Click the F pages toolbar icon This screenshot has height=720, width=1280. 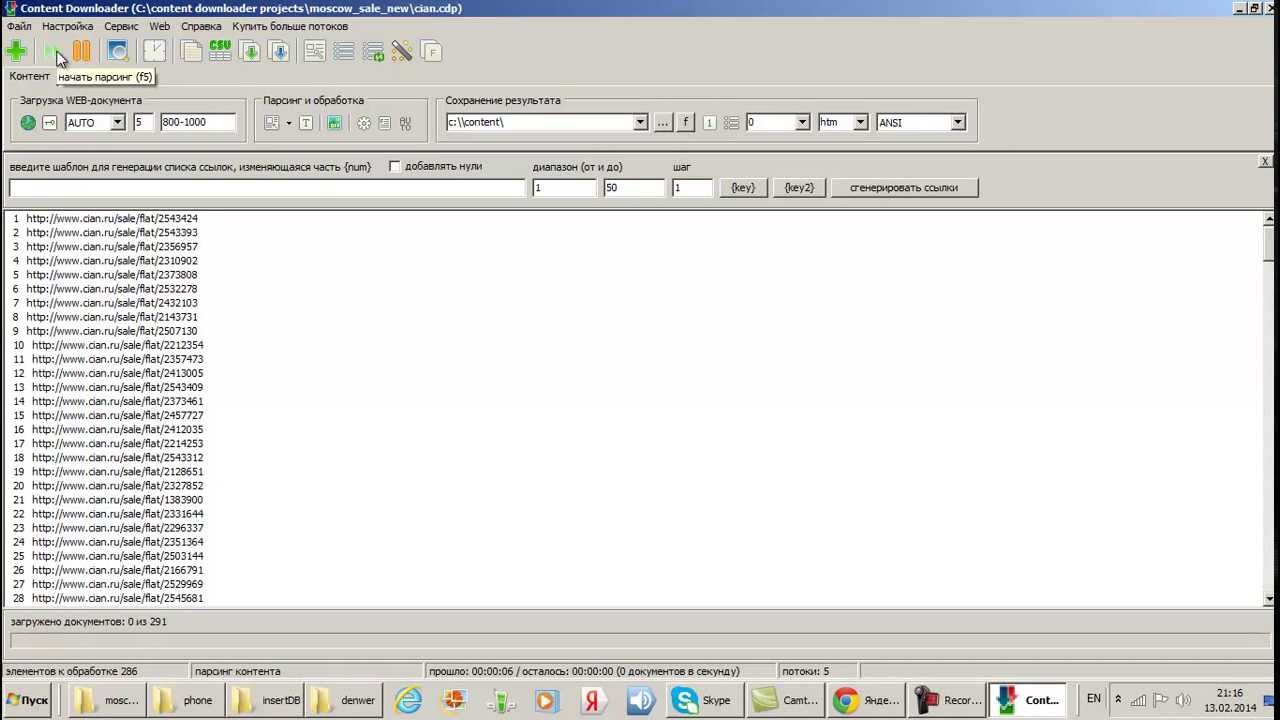(431, 51)
